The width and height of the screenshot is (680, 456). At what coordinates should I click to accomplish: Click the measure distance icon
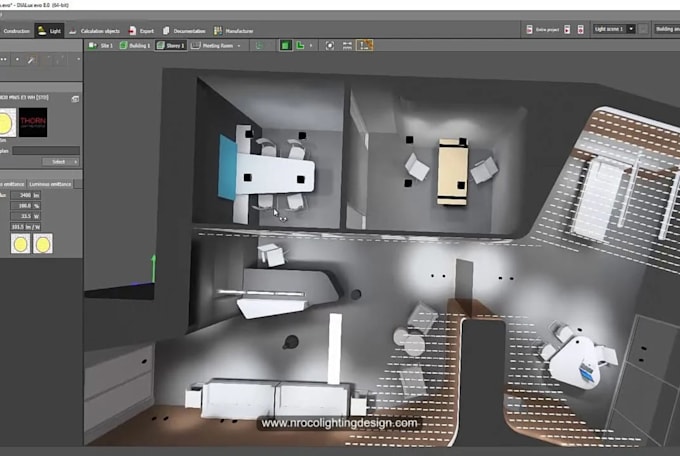(347, 46)
